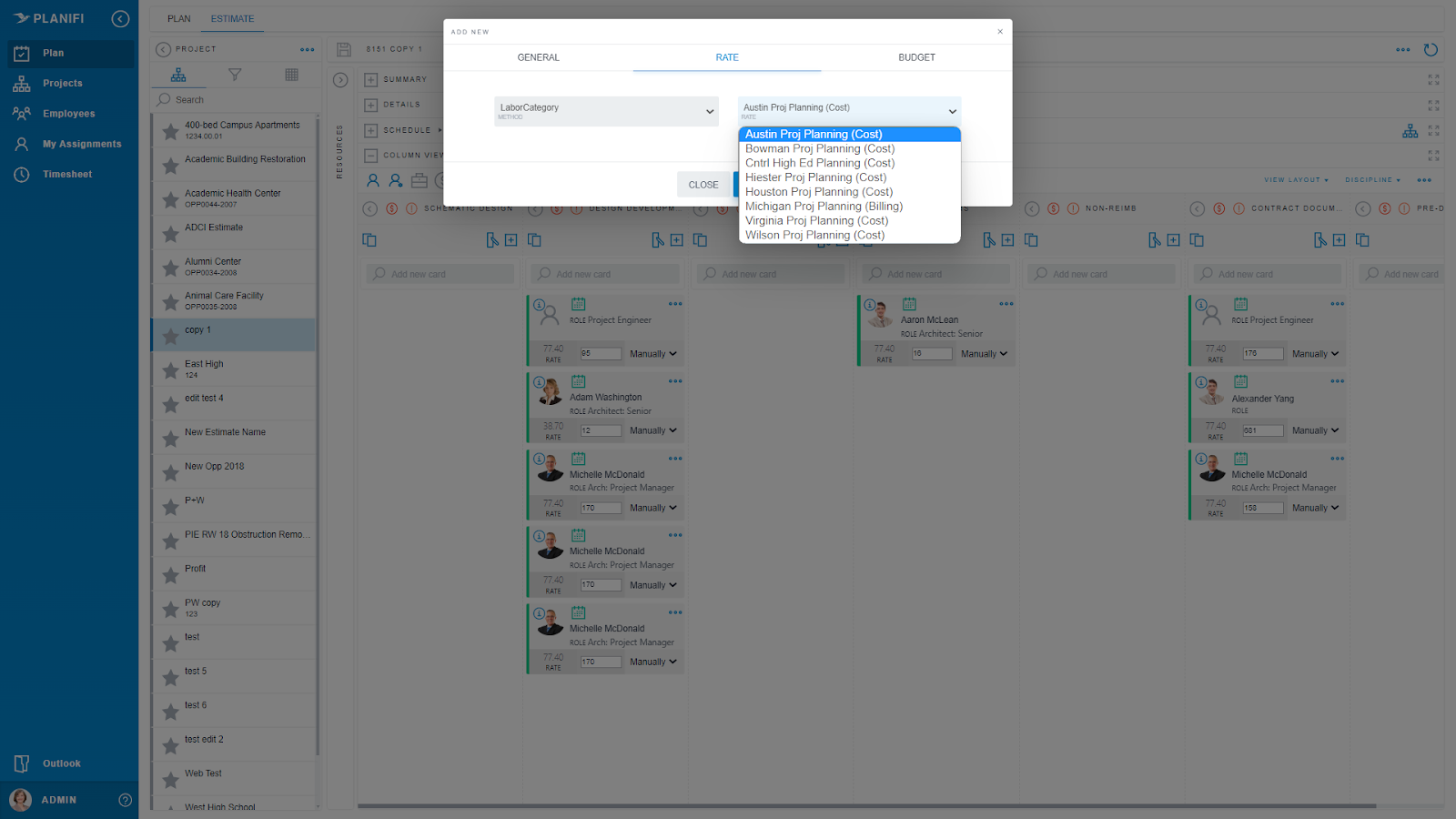The image size is (1456, 819).
Task: Open My Assignments from the sidebar
Action: [x=80, y=143]
